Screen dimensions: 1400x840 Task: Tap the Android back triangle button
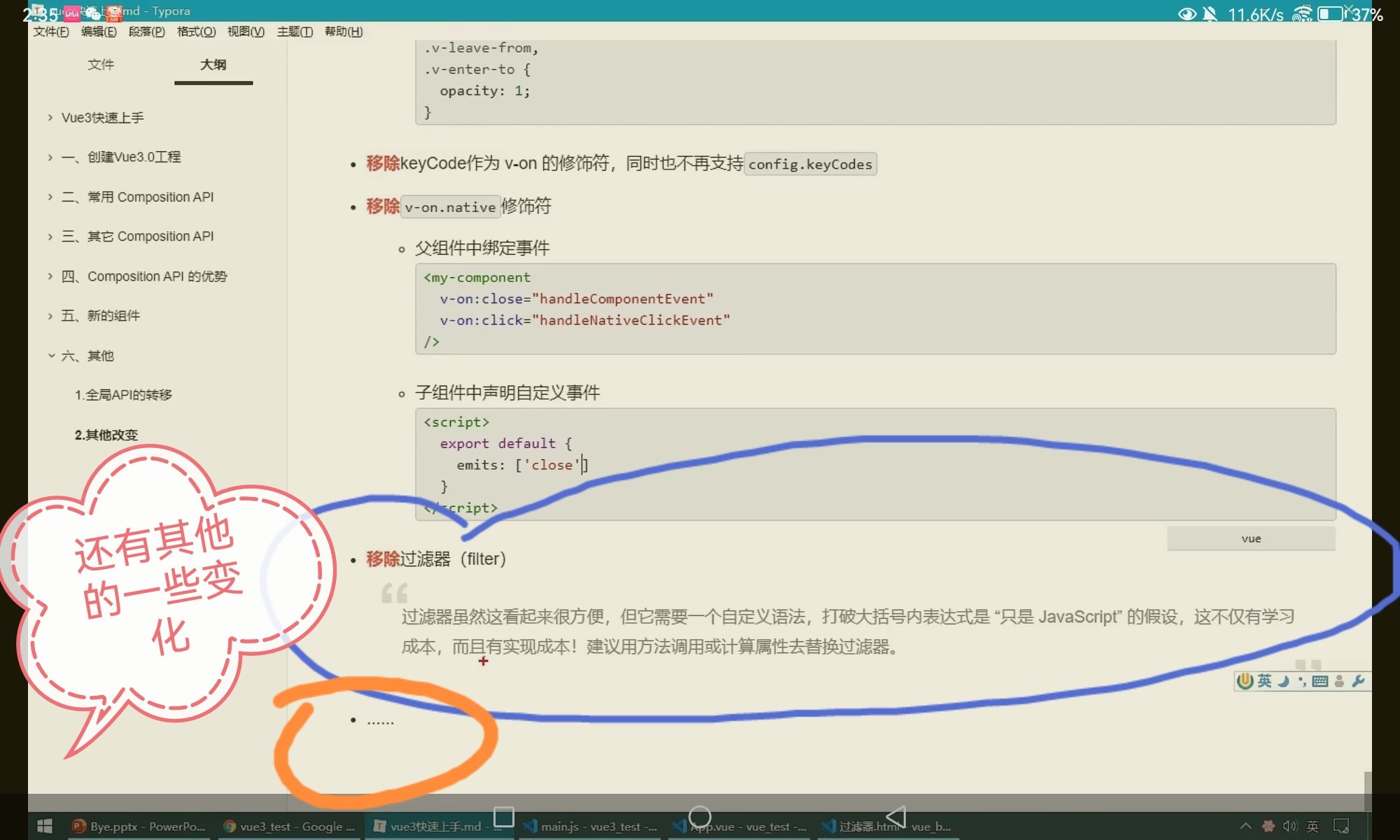[896, 816]
